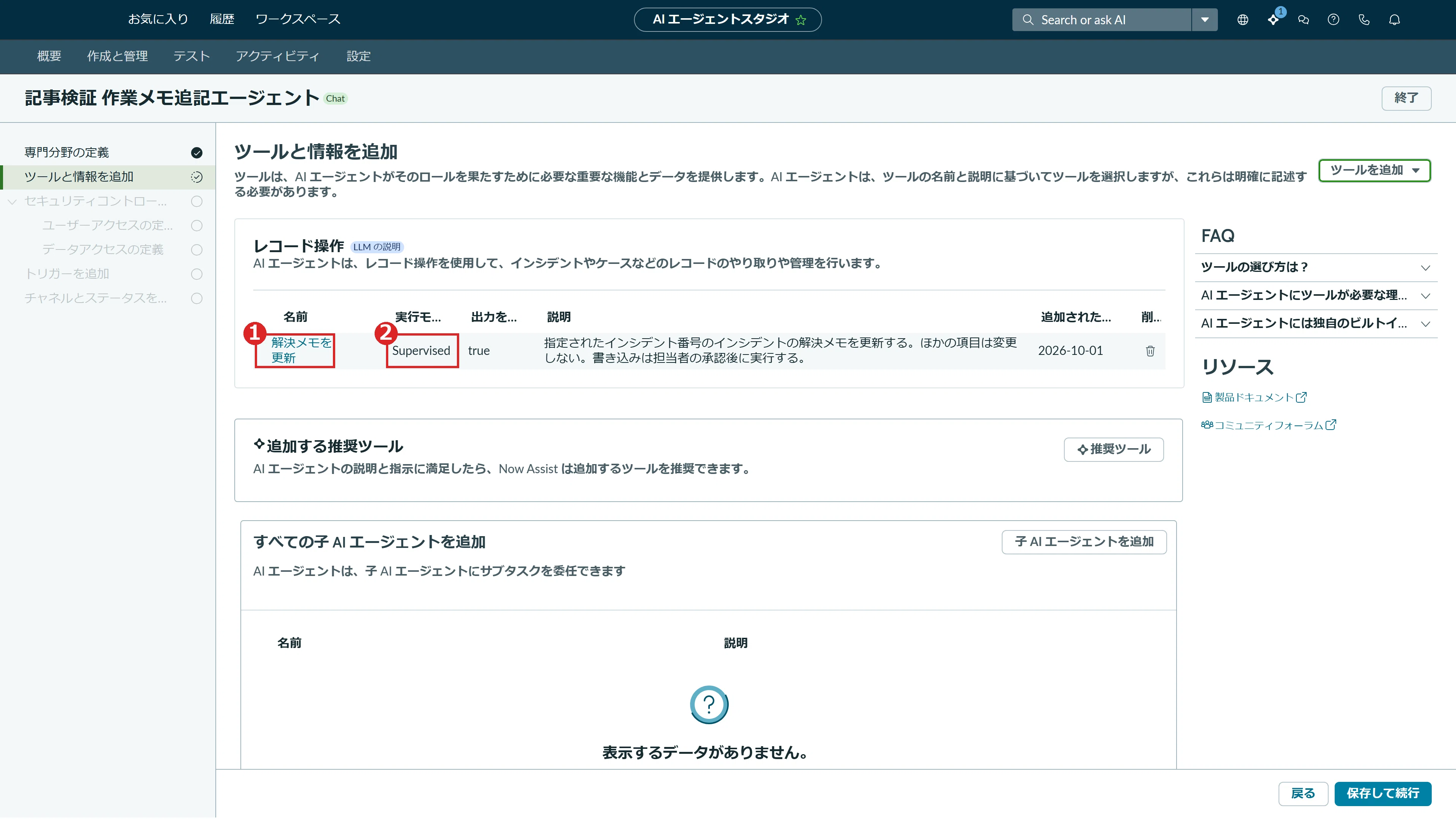Open the ツールを追加 dropdown

(1374, 170)
